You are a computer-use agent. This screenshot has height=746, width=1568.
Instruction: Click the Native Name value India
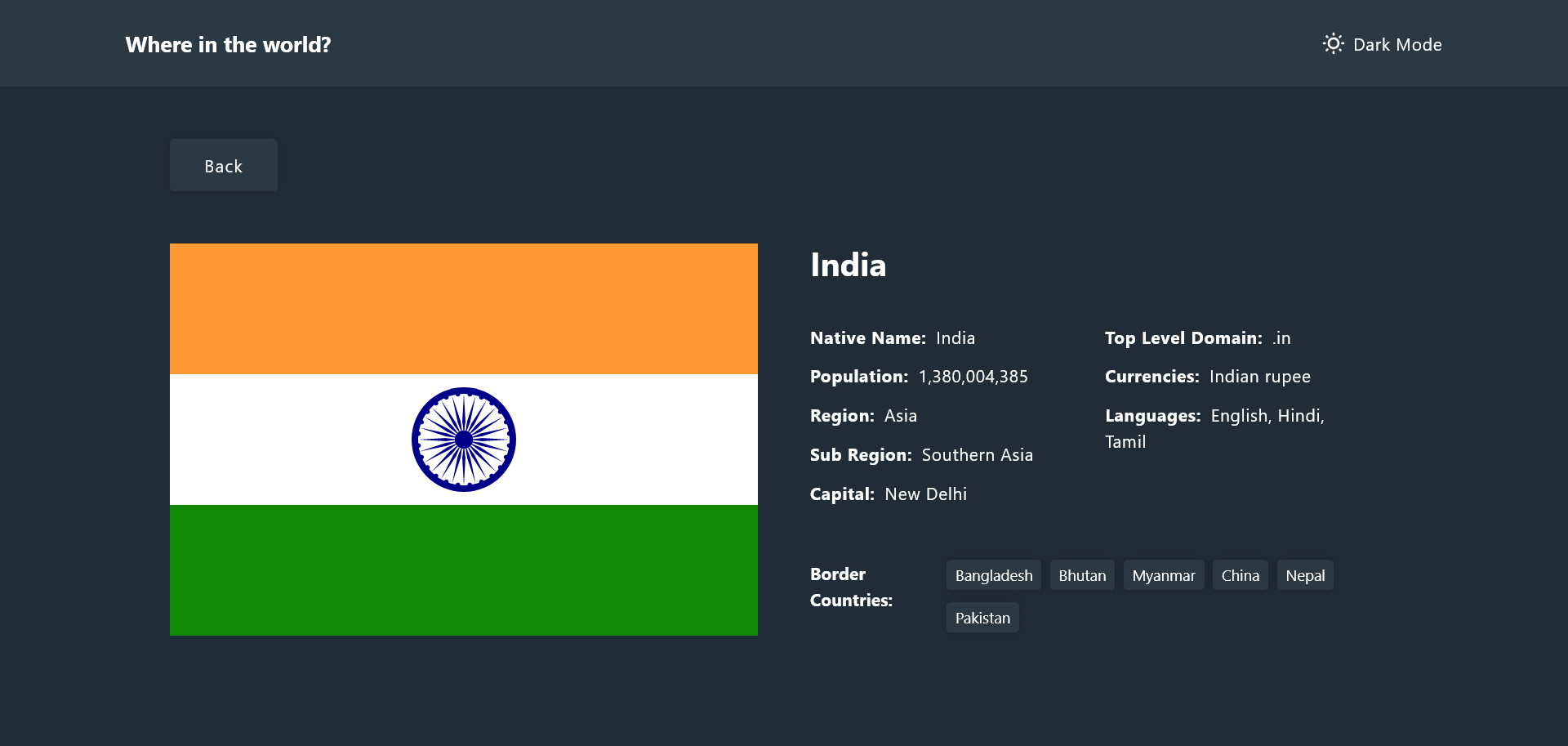(x=955, y=338)
